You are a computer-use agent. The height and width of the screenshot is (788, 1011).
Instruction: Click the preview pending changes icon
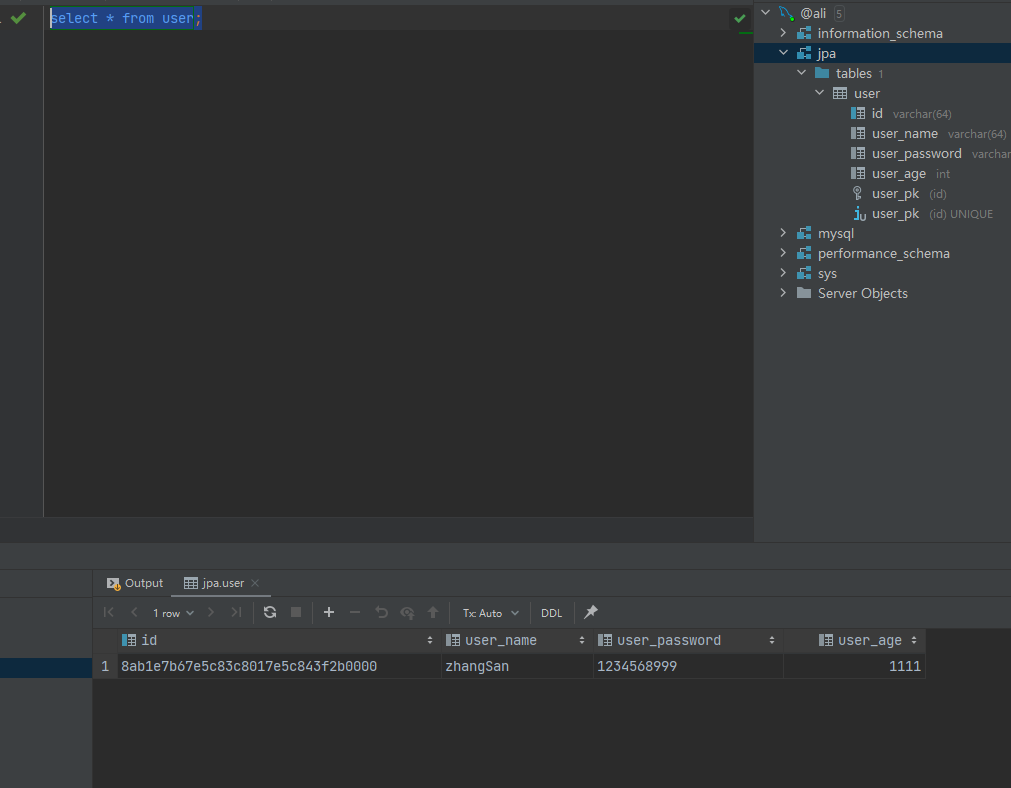407,613
